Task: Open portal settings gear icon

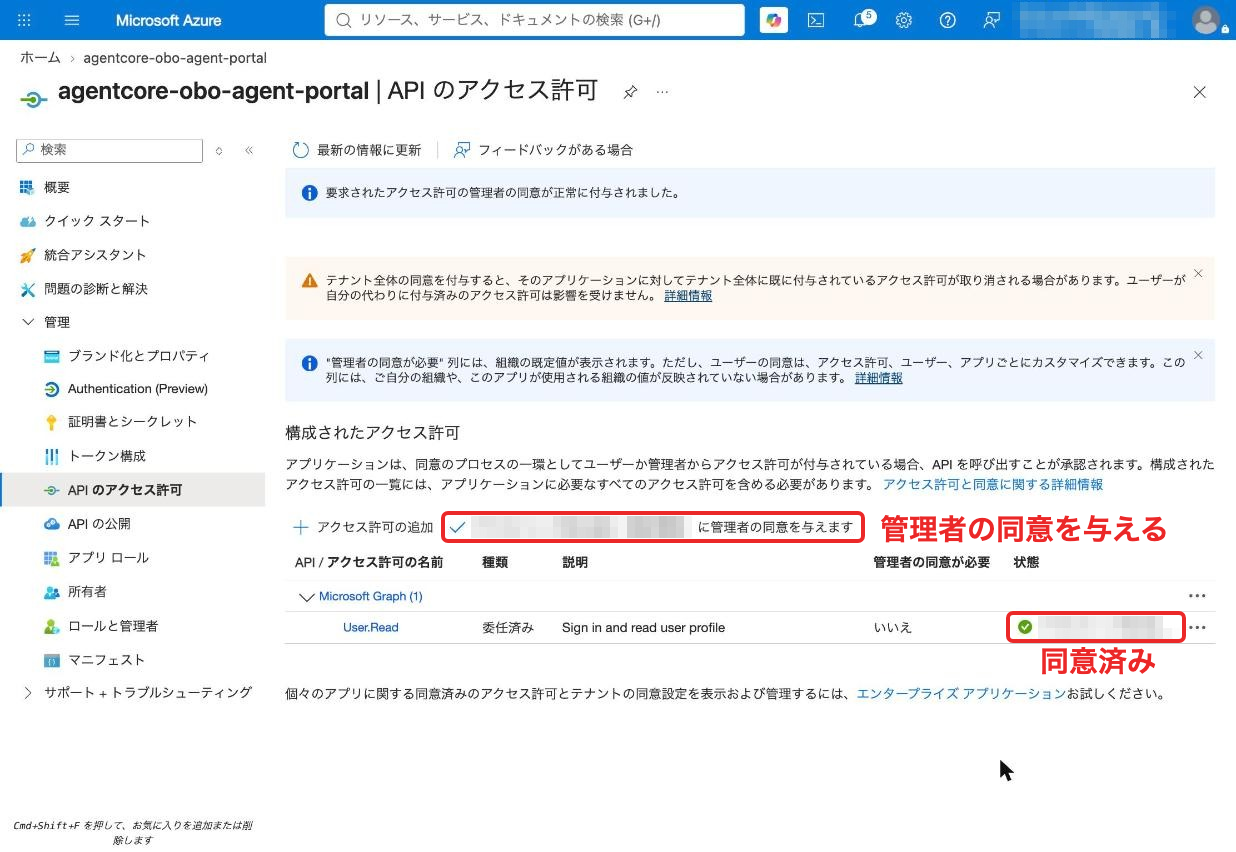Action: (904, 20)
